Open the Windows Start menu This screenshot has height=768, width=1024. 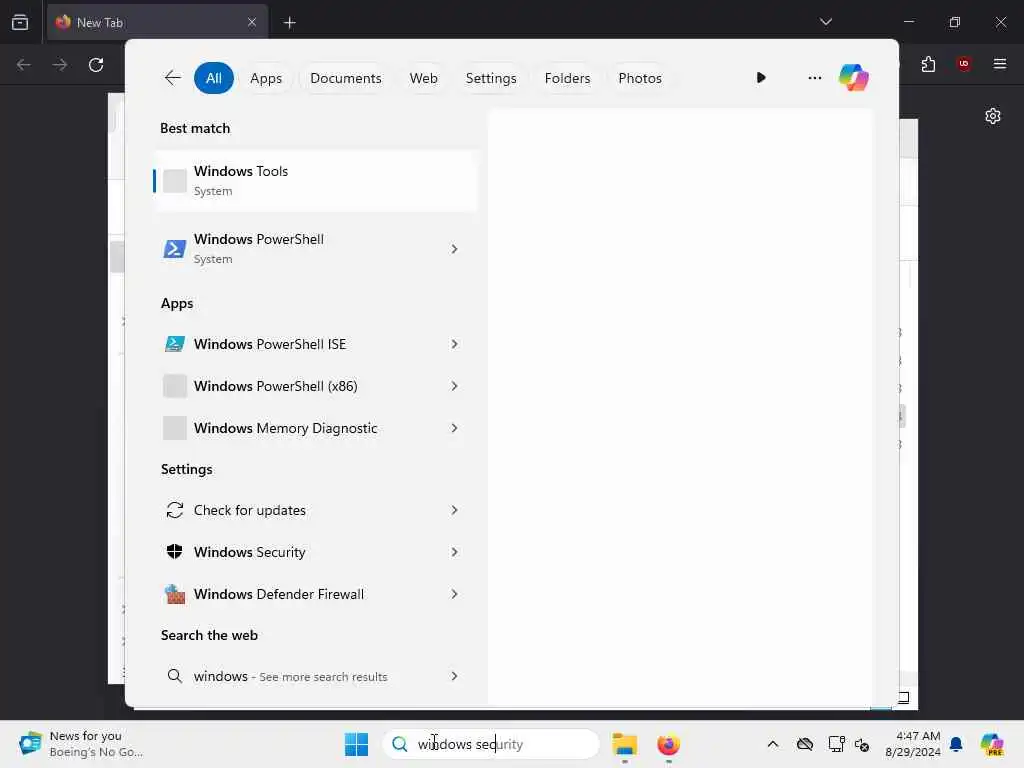[x=356, y=744]
